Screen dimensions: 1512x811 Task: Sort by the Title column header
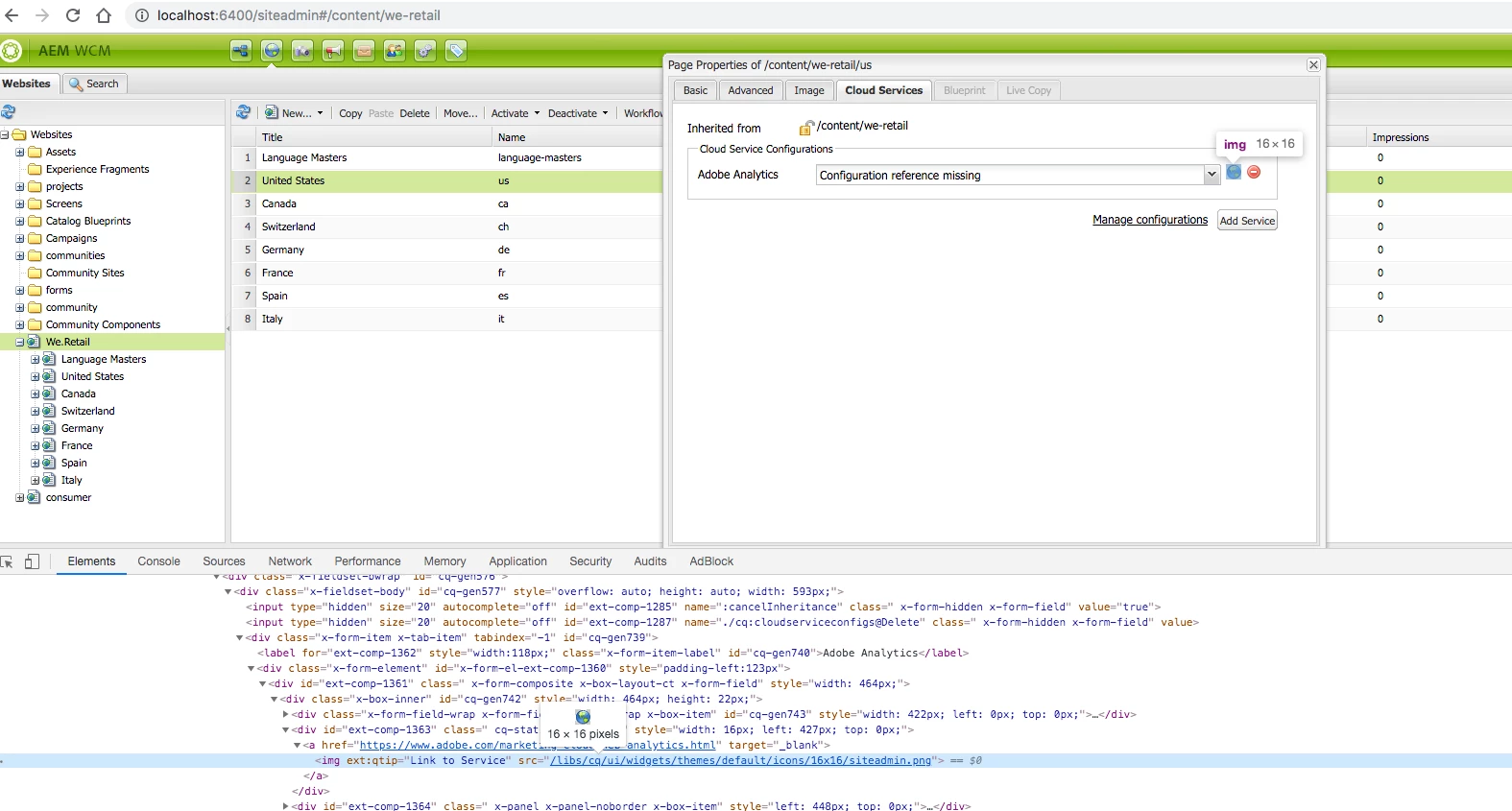pyautogui.click(x=374, y=137)
